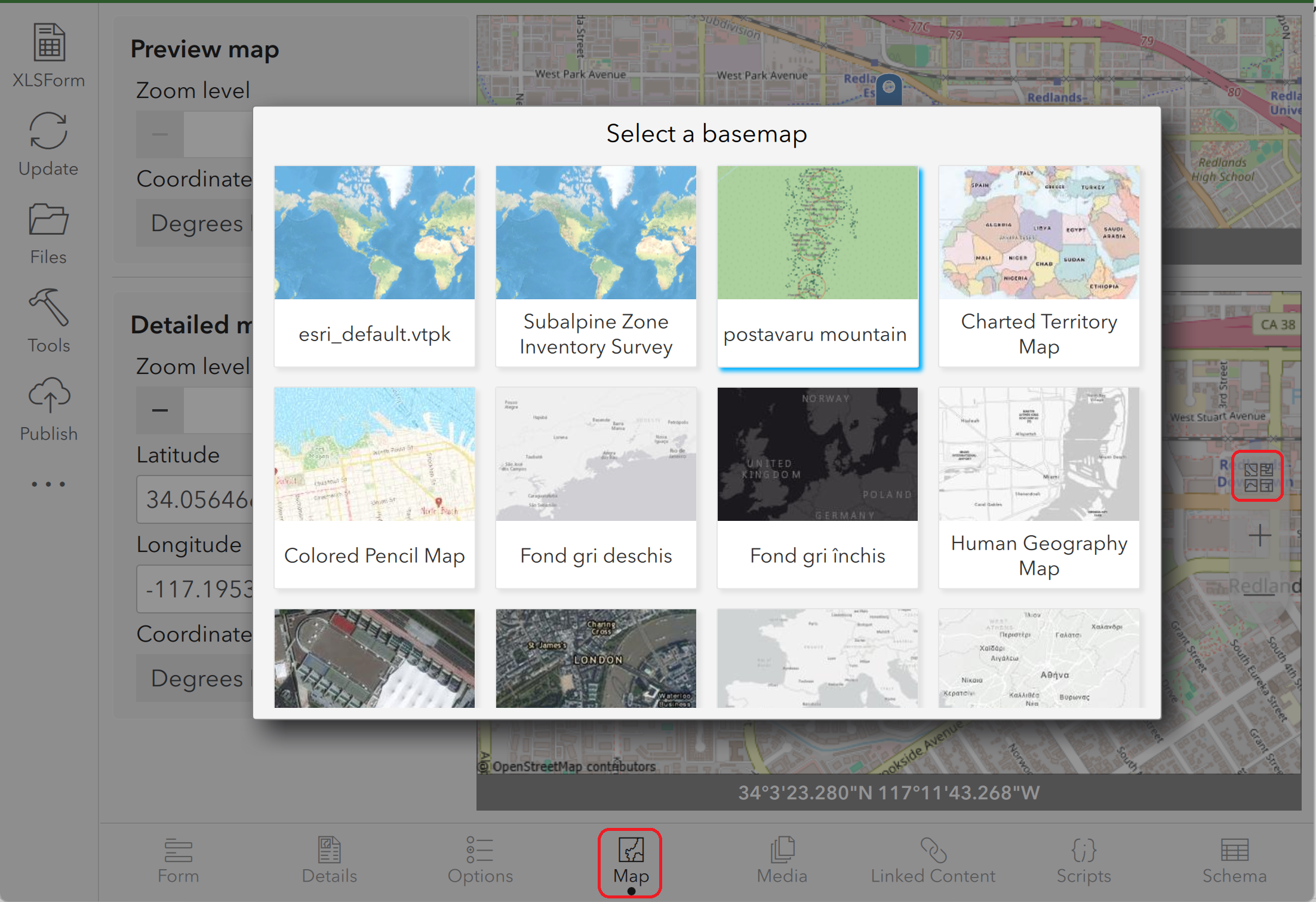Click the plus zoom-in icon on detailed map
Screen dimensions: 1316x902
coord(1259,535)
